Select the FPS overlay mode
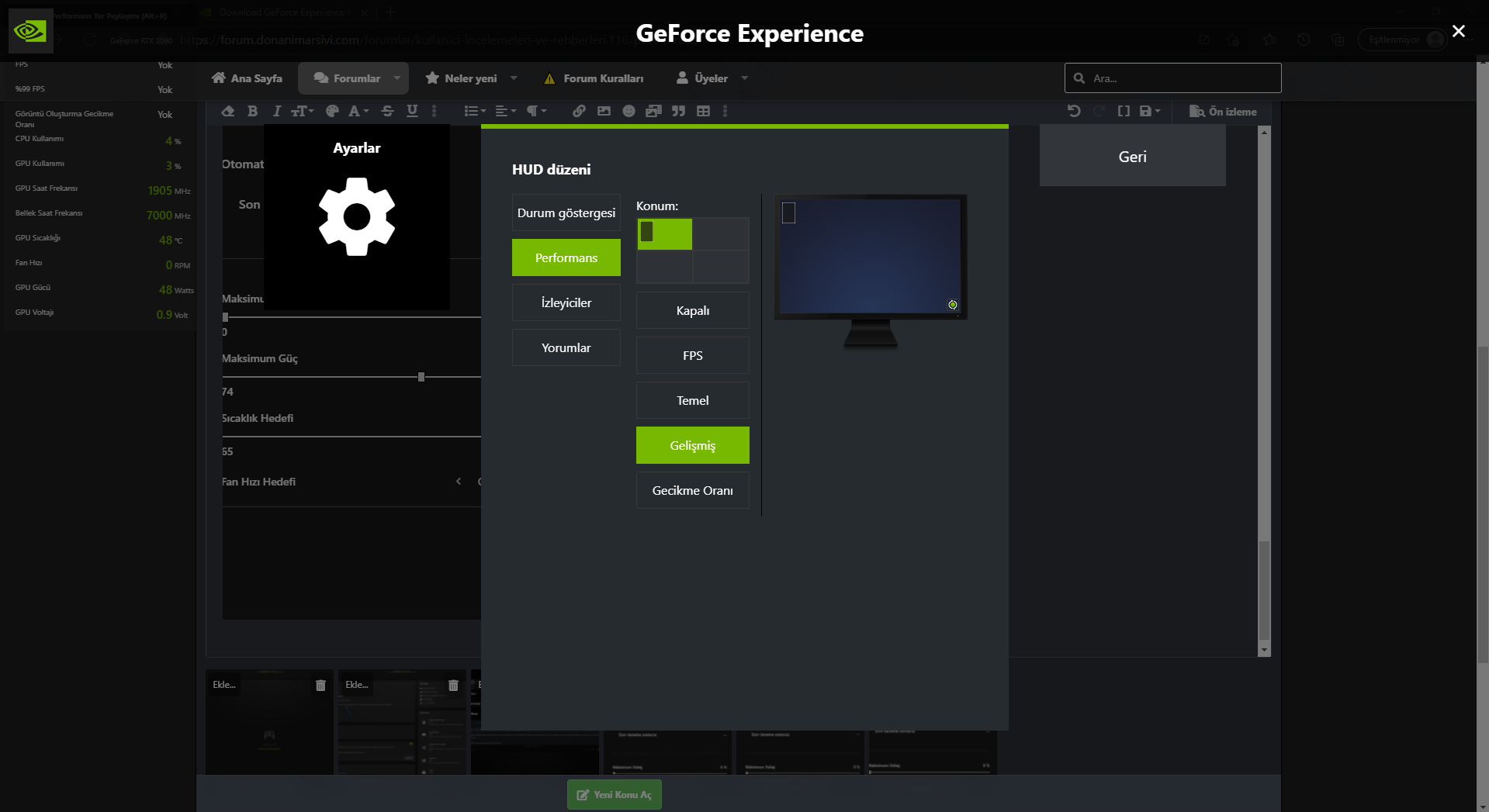 tap(693, 355)
